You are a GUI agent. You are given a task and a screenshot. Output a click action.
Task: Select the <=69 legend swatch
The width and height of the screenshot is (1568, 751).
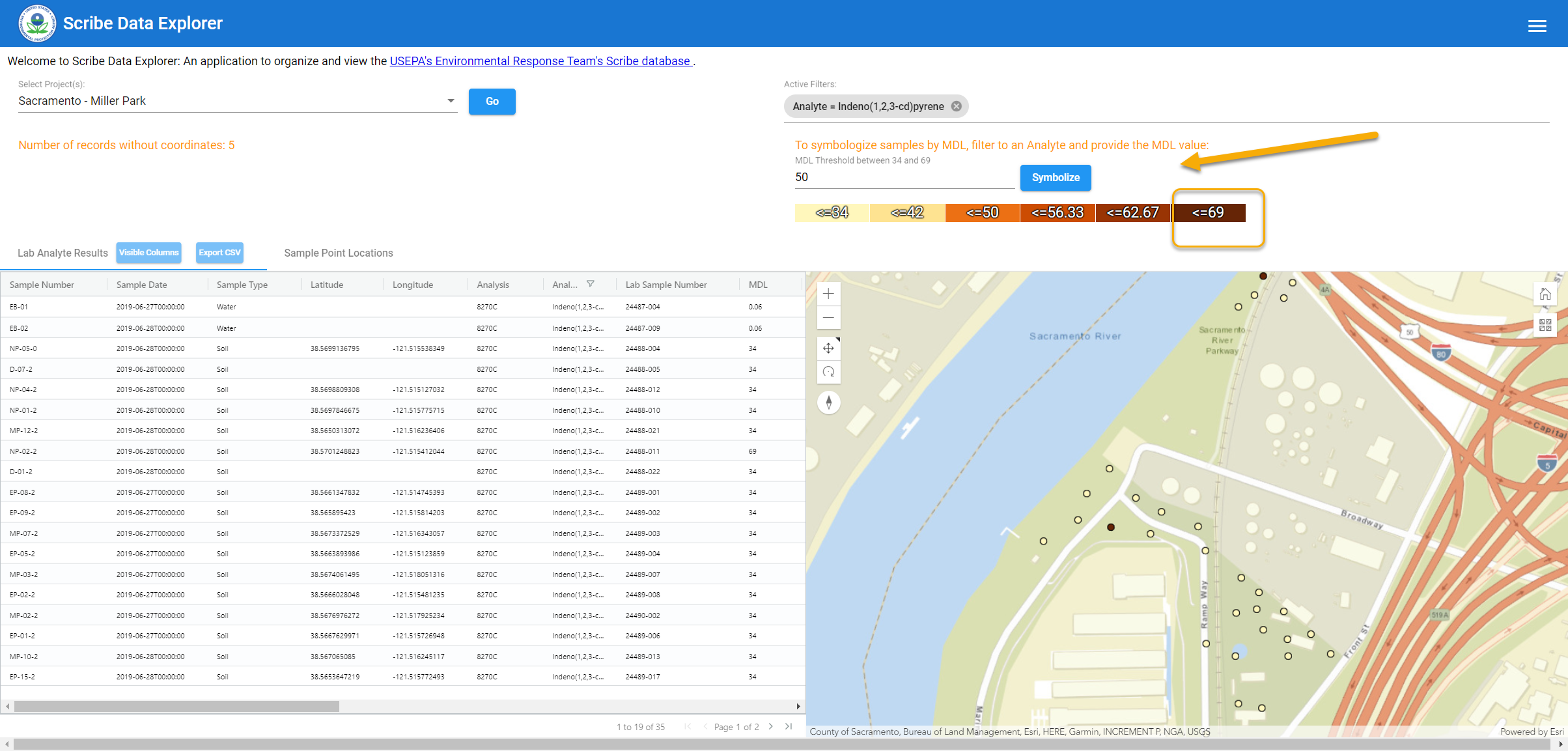coord(1209,212)
